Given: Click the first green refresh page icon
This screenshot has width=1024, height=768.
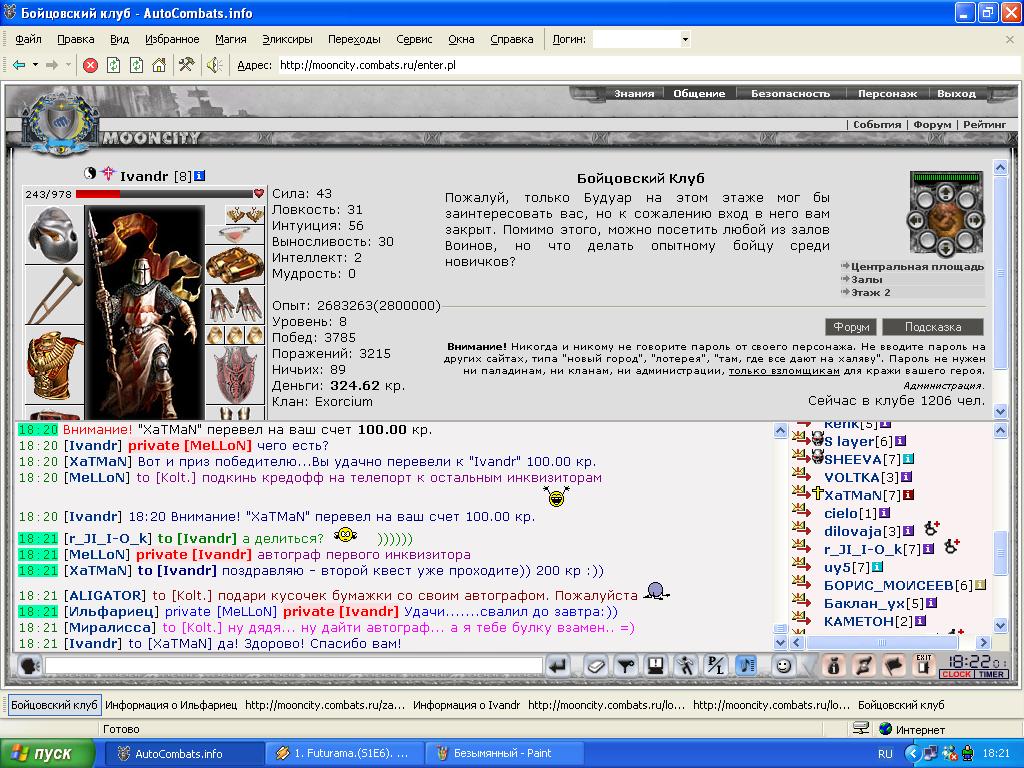Looking at the screenshot, I should (114, 65).
